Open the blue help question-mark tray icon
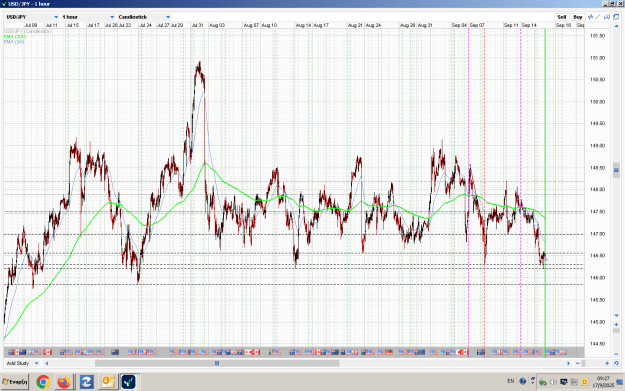This screenshot has width=625, height=391. (x=523, y=381)
